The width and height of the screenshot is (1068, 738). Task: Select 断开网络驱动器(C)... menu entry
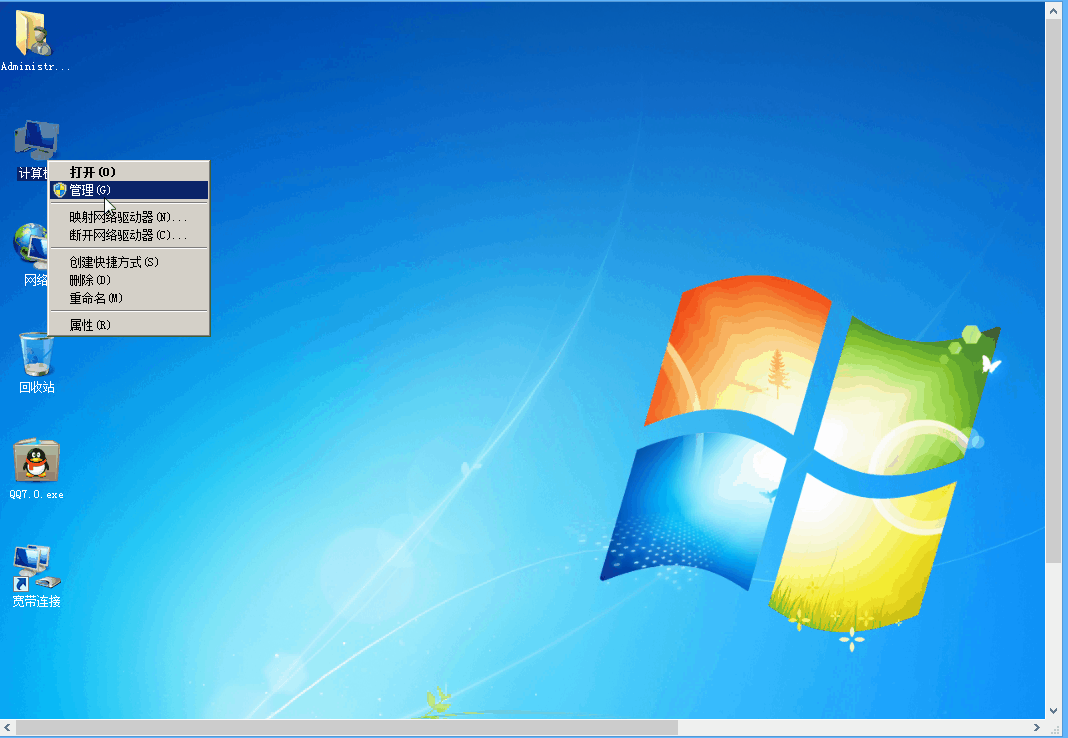(x=129, y=235)
